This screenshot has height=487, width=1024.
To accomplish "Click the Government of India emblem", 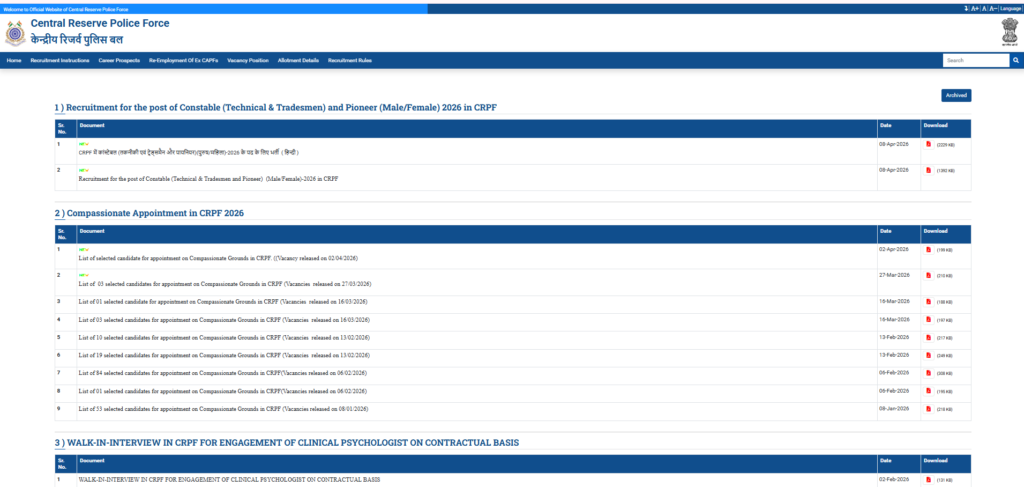I will coord(1007,32).
